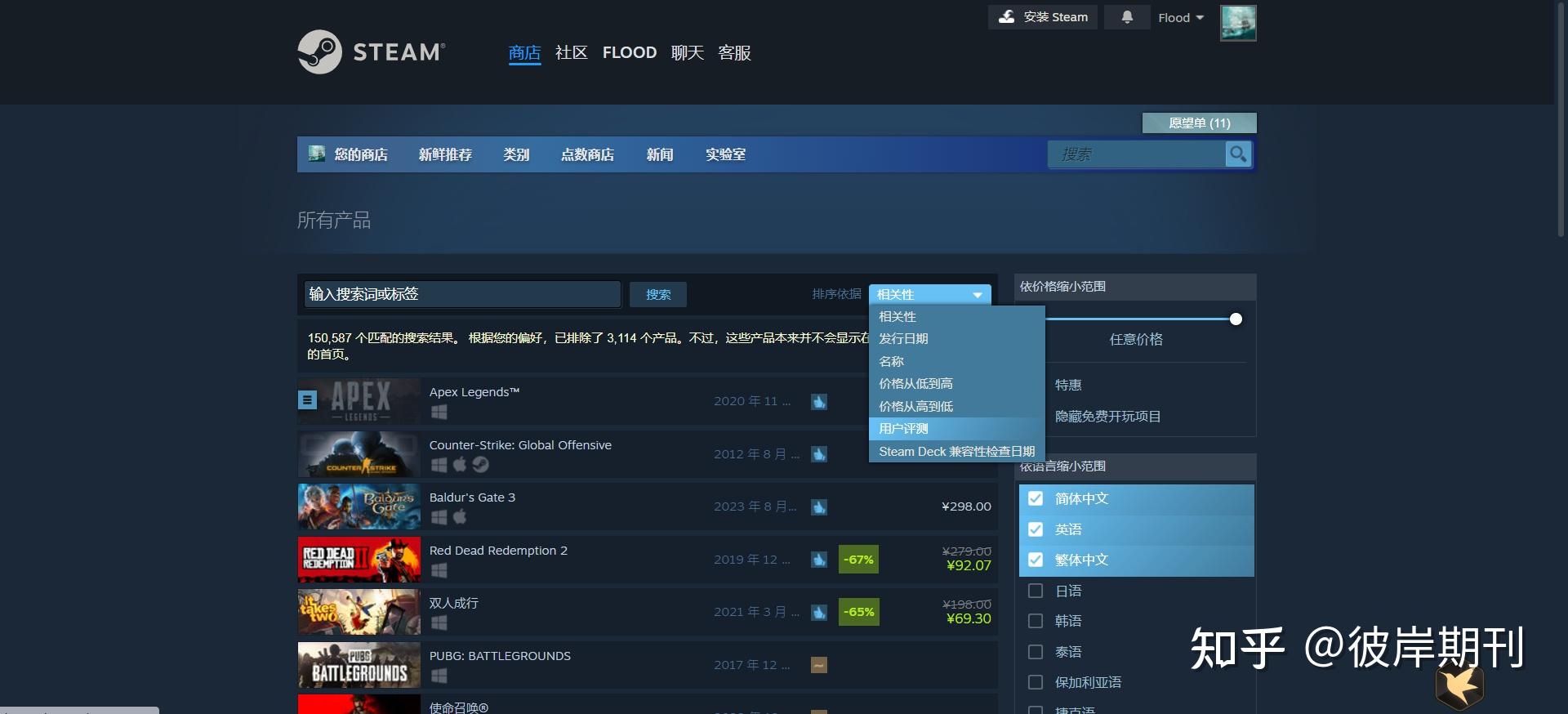Click the search magnifier icon
Screen dimensions: 1568x714
point(1238,154)
